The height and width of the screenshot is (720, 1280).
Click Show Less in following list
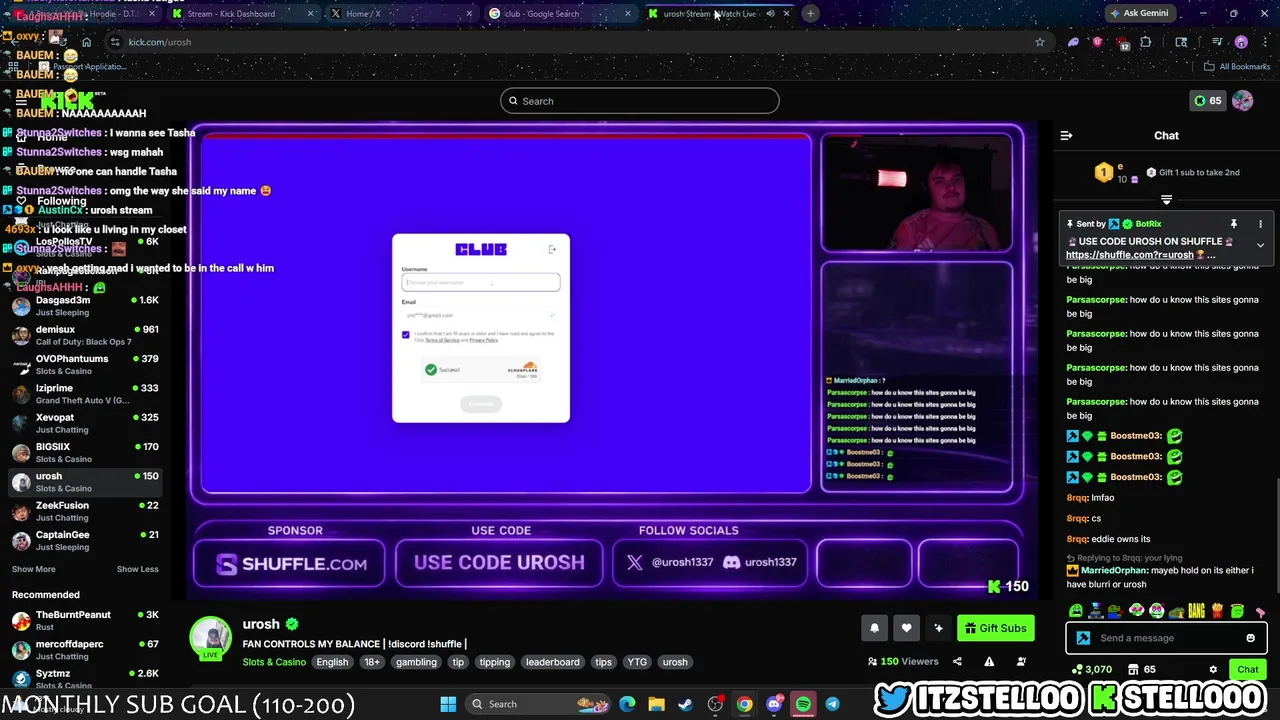click(x=137, y=569)
